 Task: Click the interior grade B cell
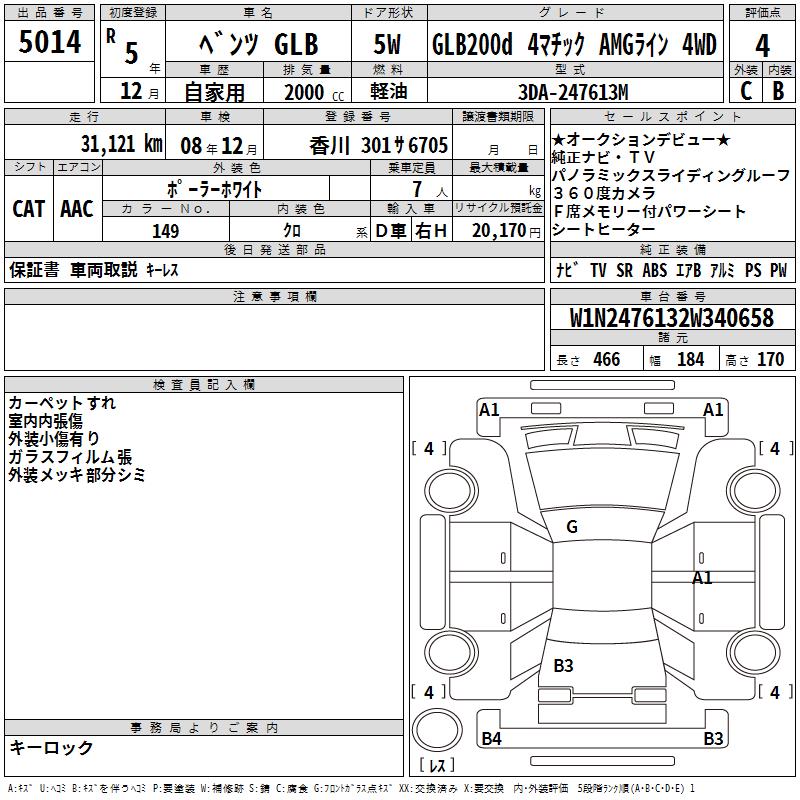(779, 90)
